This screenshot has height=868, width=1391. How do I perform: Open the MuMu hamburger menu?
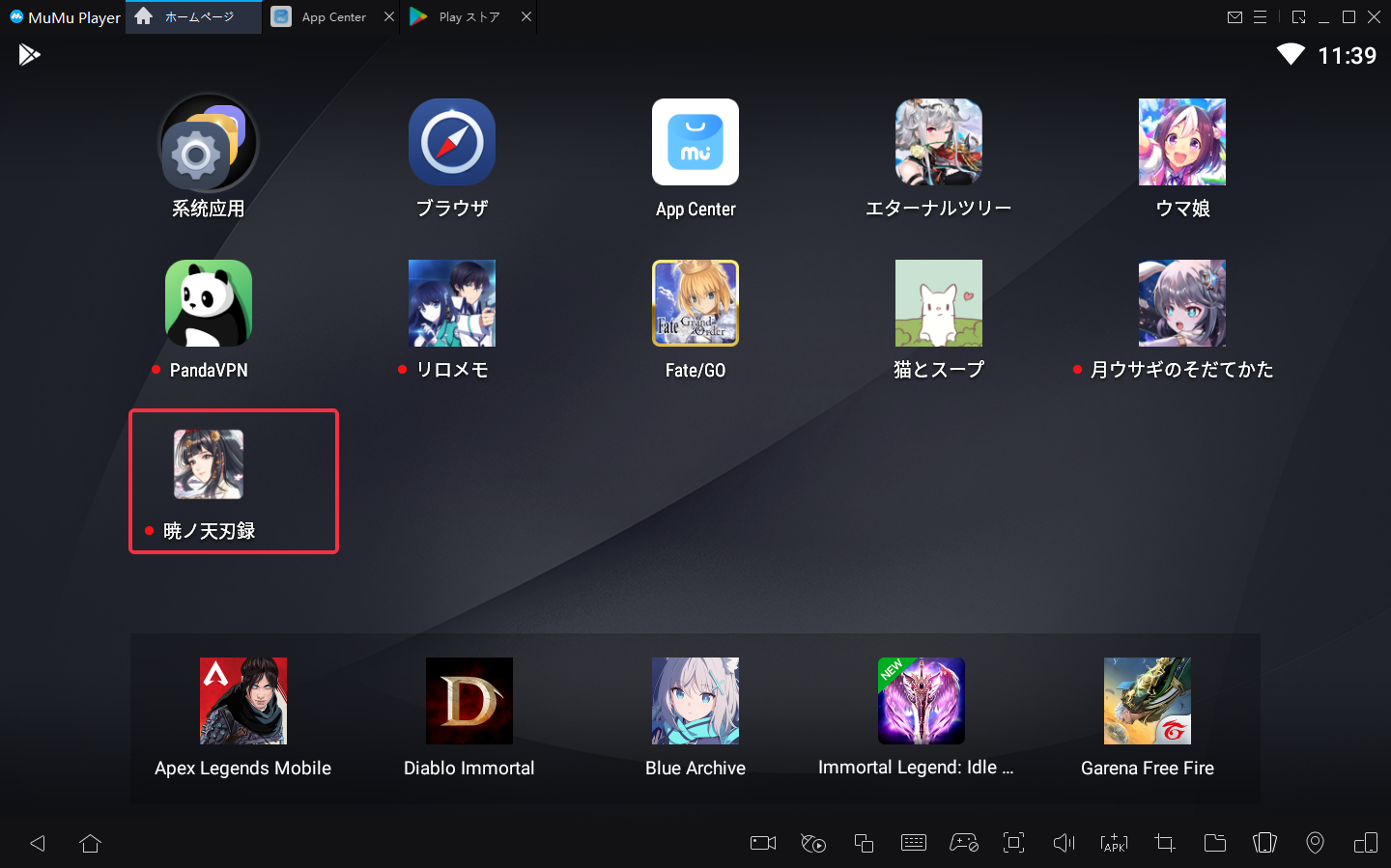[1260, 16]
